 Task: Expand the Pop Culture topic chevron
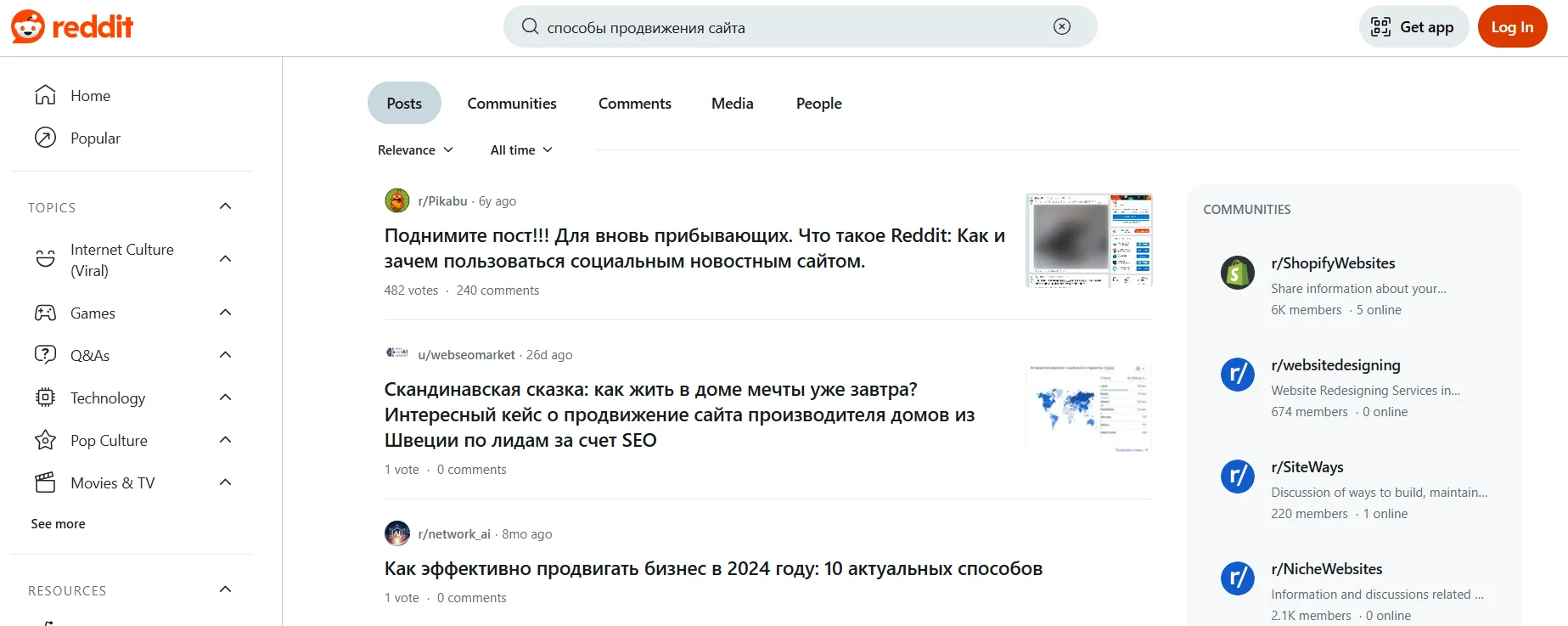[225, 440]
